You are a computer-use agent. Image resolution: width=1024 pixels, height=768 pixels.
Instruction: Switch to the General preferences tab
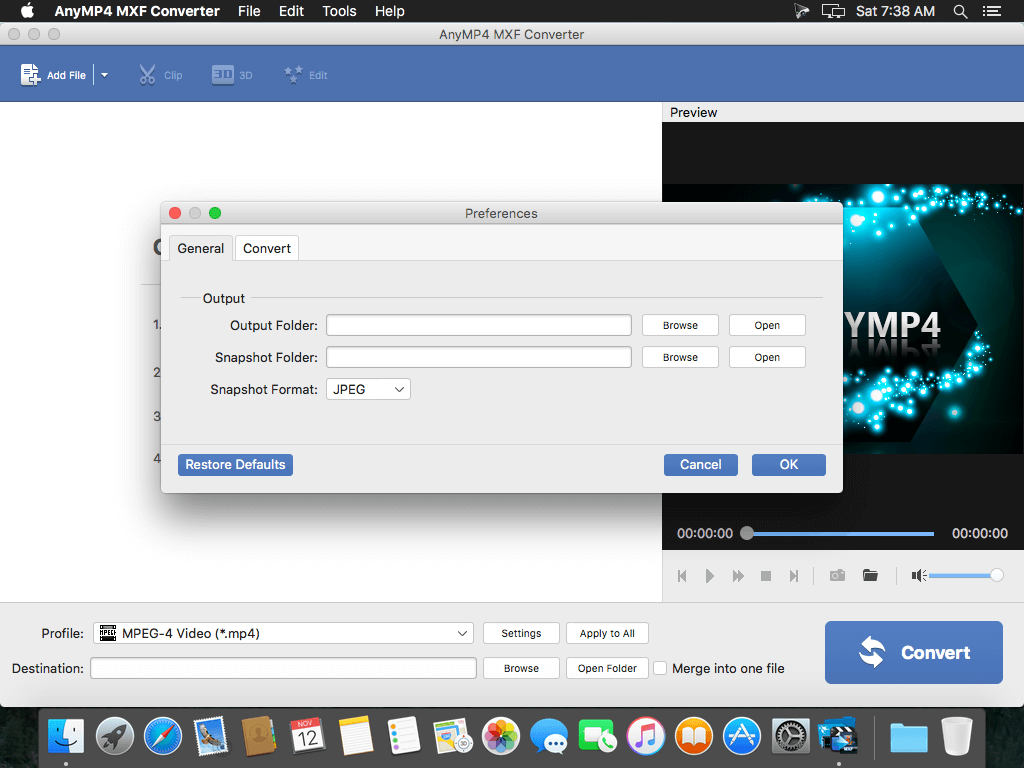[x=200, y=248]
